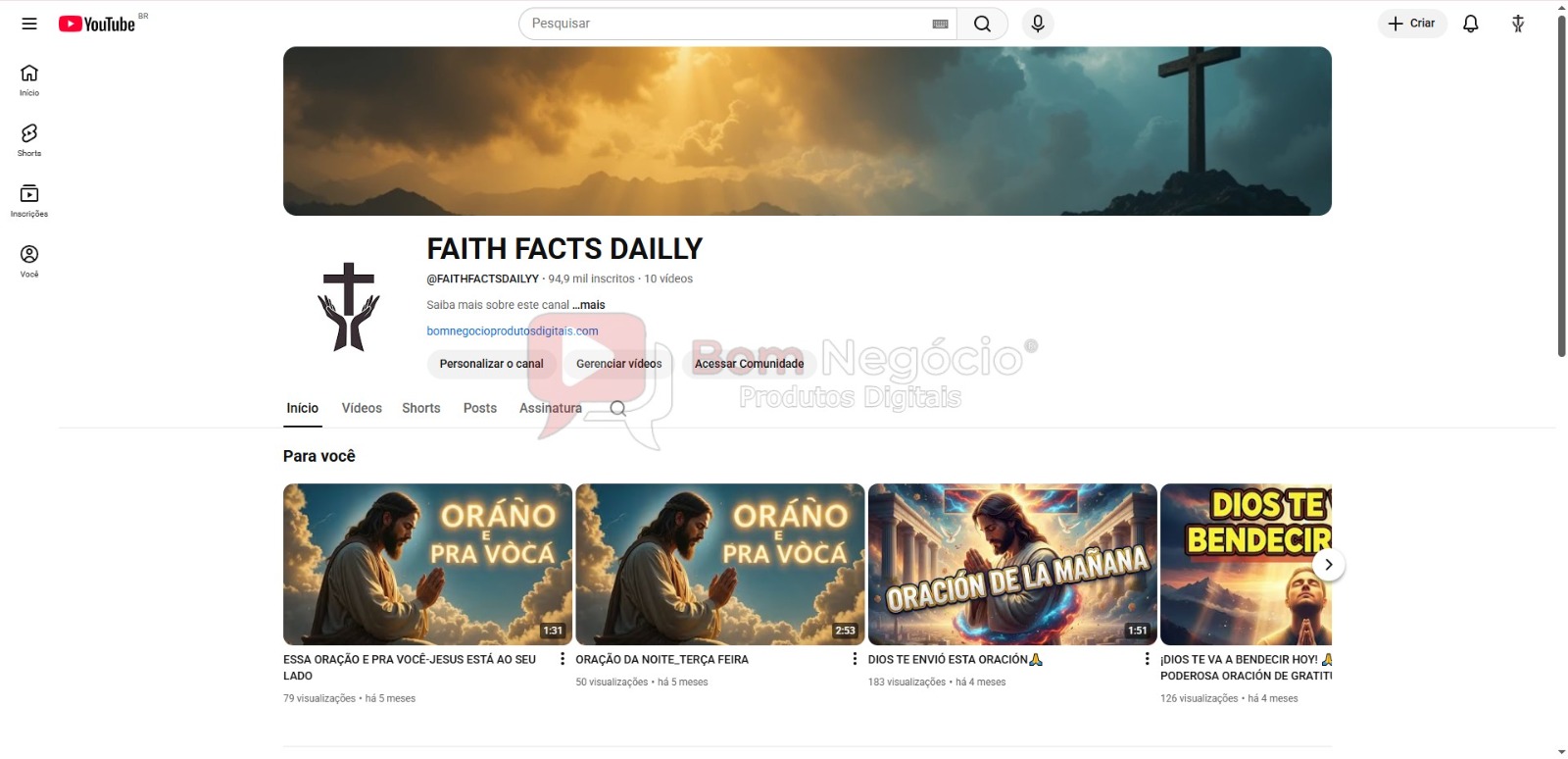The width and height of the screenshot is (1568, 759).
Task: Click Personalizar o canal button
Action: [491, 364]
